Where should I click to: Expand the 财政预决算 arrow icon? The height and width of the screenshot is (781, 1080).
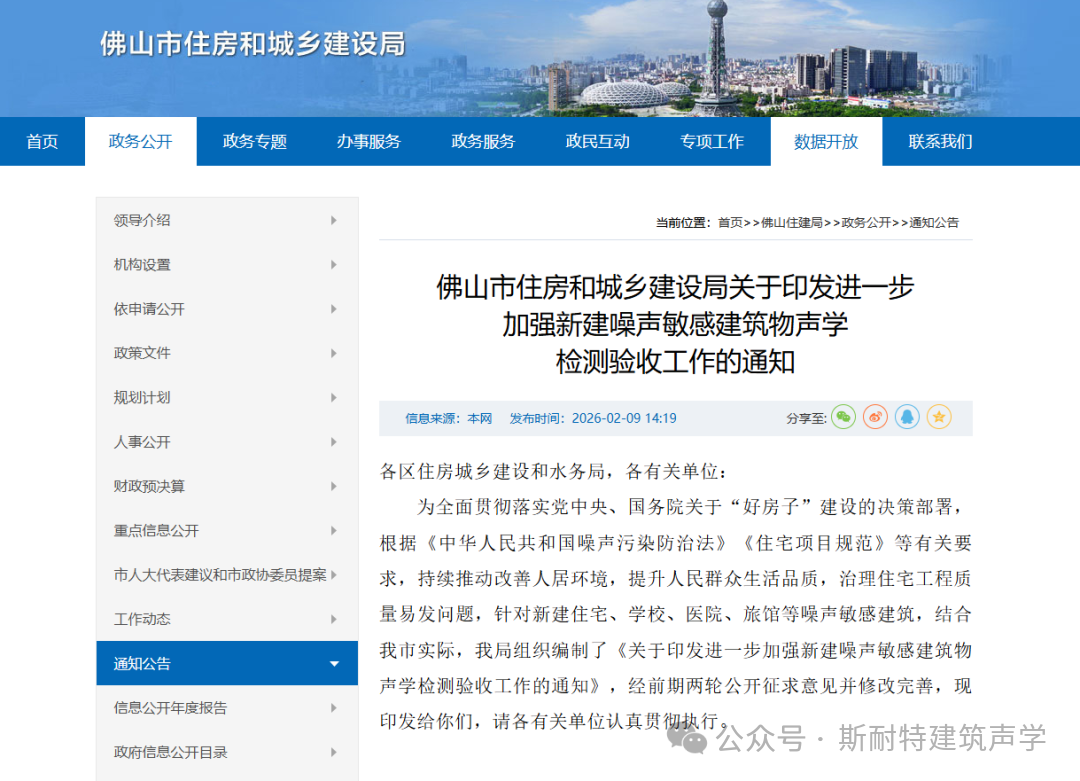tap(334, 486)
